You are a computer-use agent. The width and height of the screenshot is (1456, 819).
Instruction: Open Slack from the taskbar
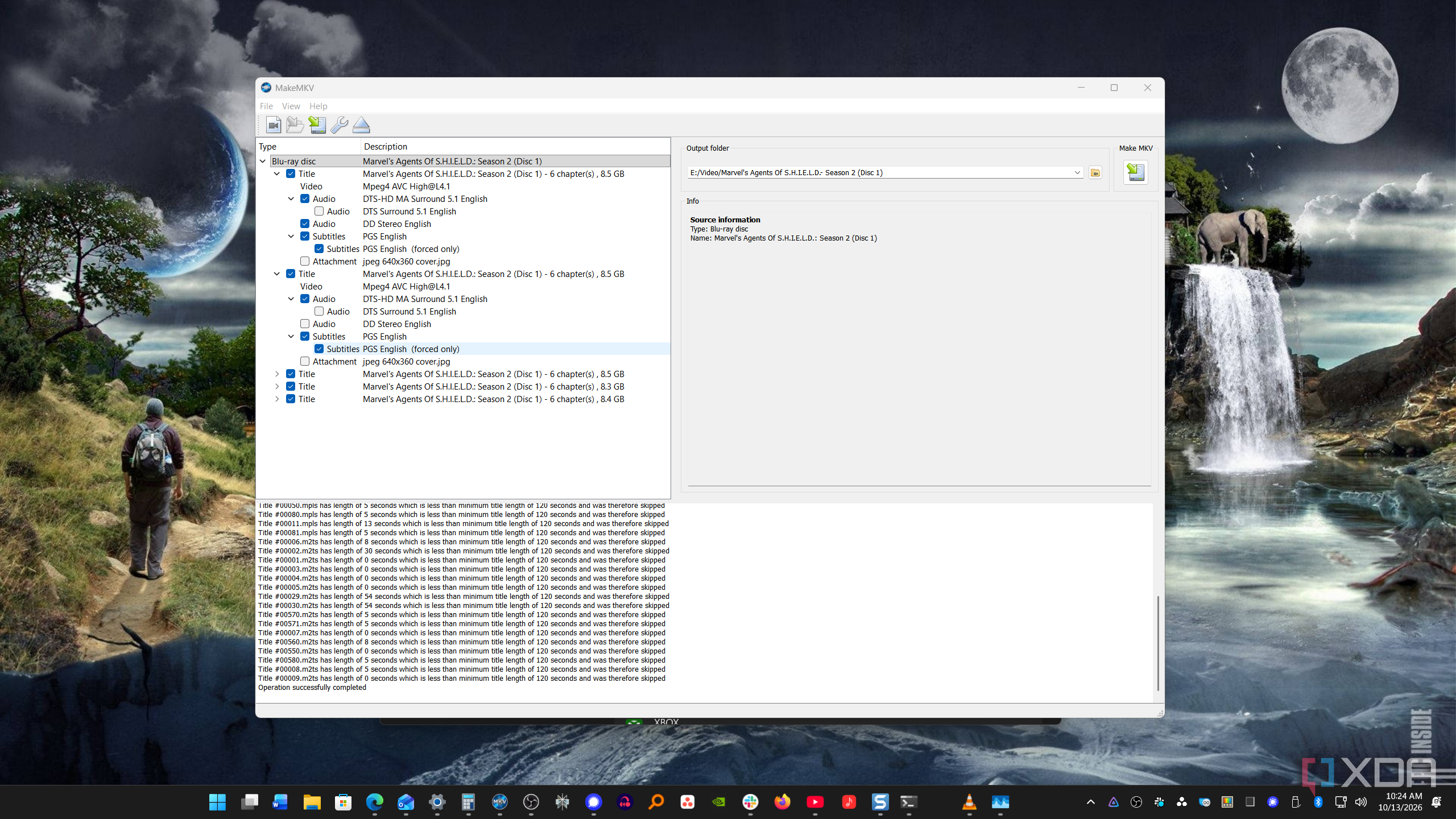click(x=750, y=802)
